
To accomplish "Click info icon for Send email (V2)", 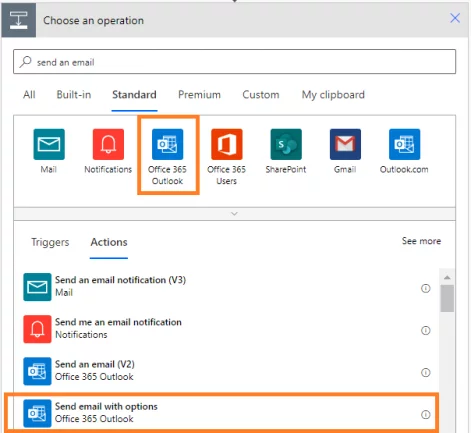I will coord(426,372).
